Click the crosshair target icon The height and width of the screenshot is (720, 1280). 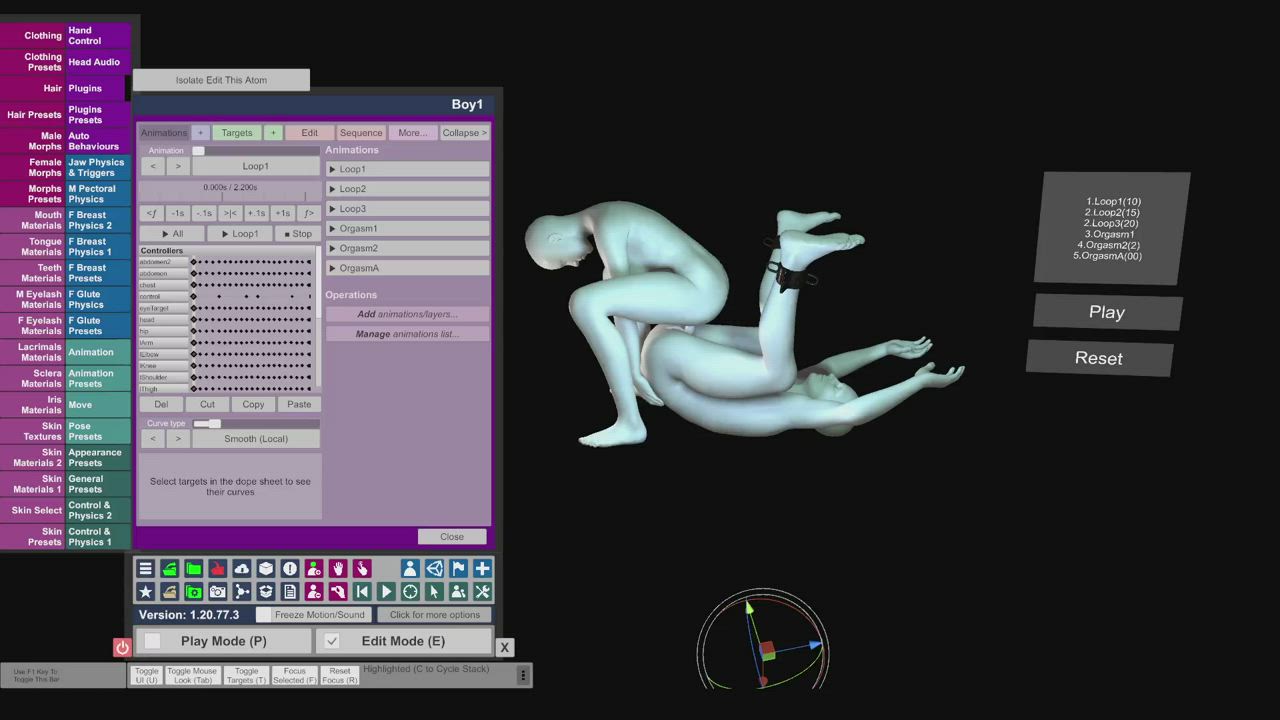[410, 592]
